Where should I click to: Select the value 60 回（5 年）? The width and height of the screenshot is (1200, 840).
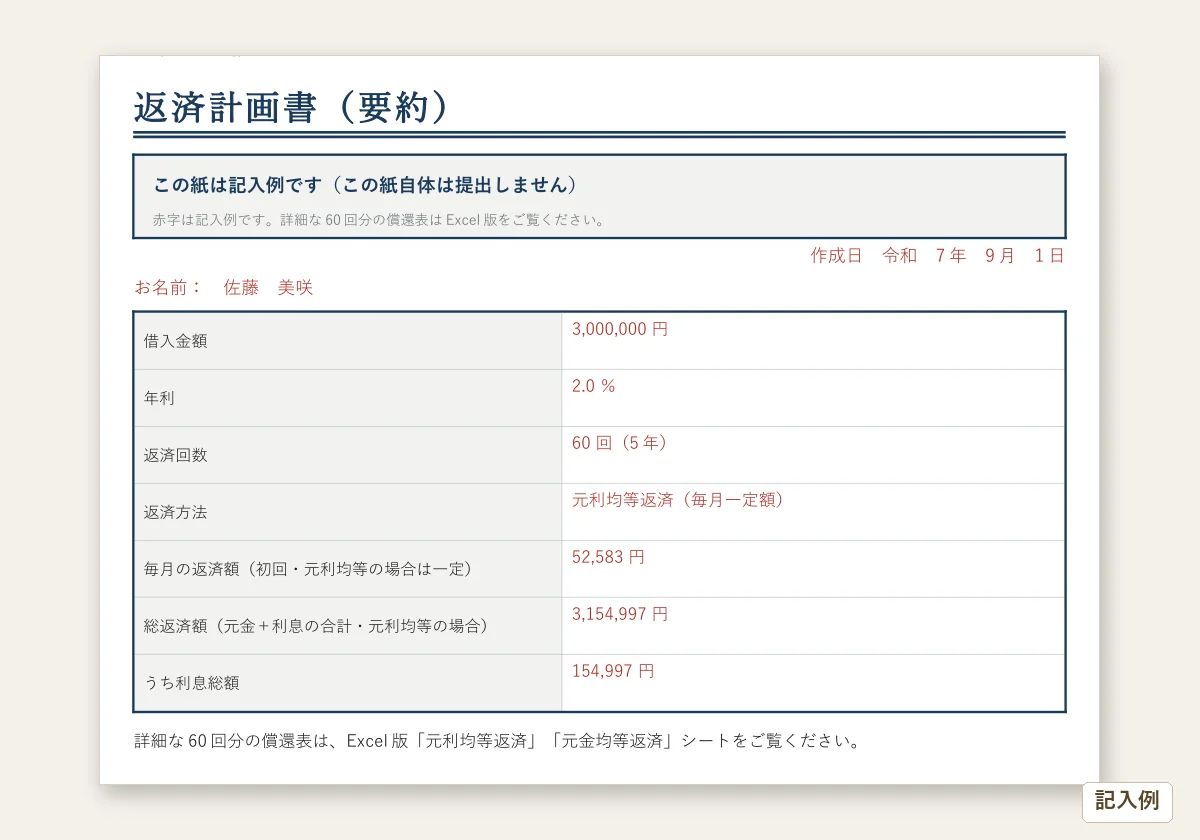pos(620,443)
